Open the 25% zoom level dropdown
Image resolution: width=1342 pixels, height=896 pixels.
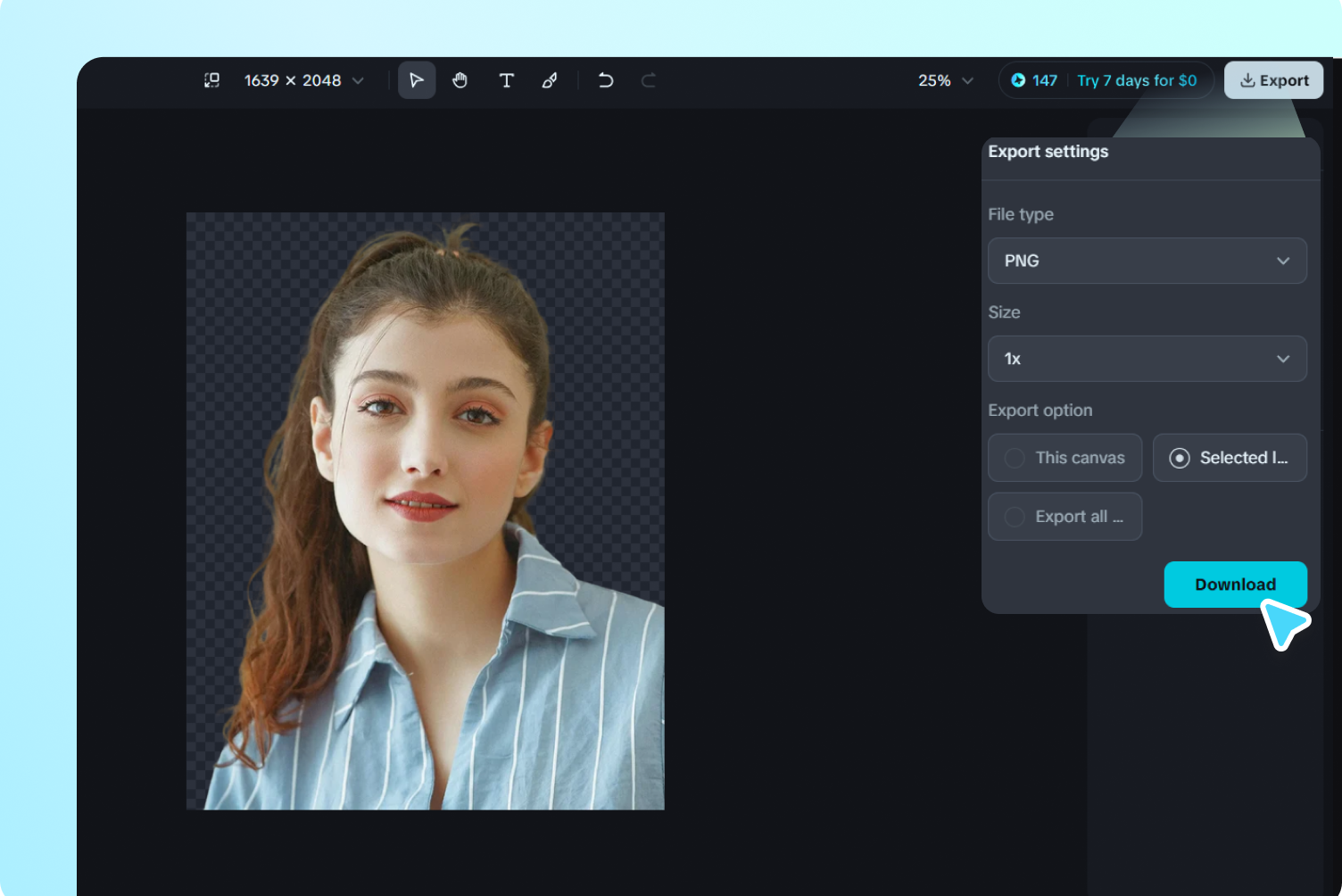tap(945, 80)
